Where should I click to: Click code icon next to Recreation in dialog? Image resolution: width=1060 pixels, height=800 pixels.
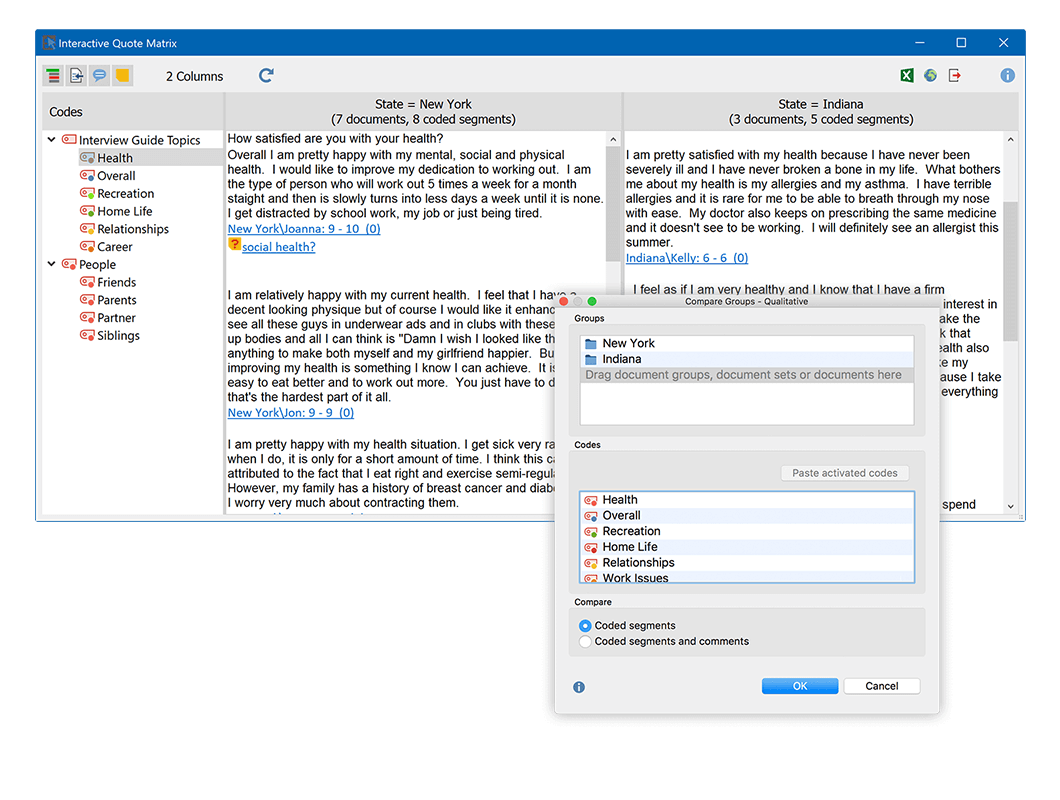pos(591,532)
